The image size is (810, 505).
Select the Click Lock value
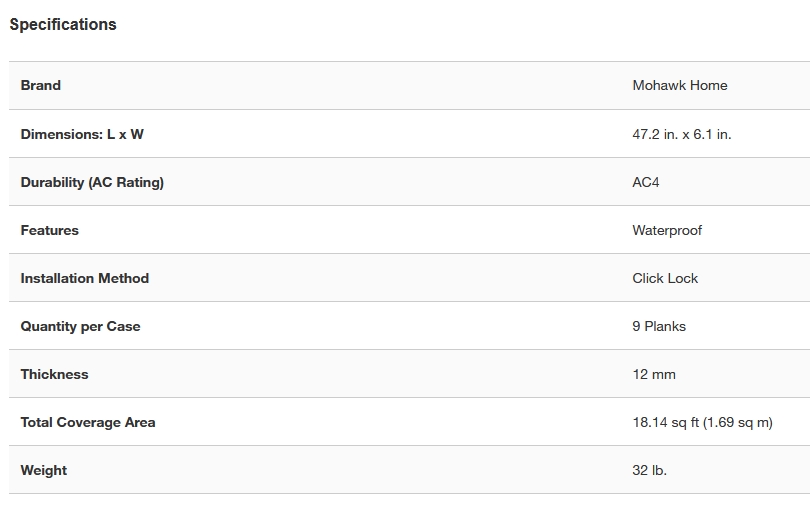pyautogui.click(x=665, y=278)
